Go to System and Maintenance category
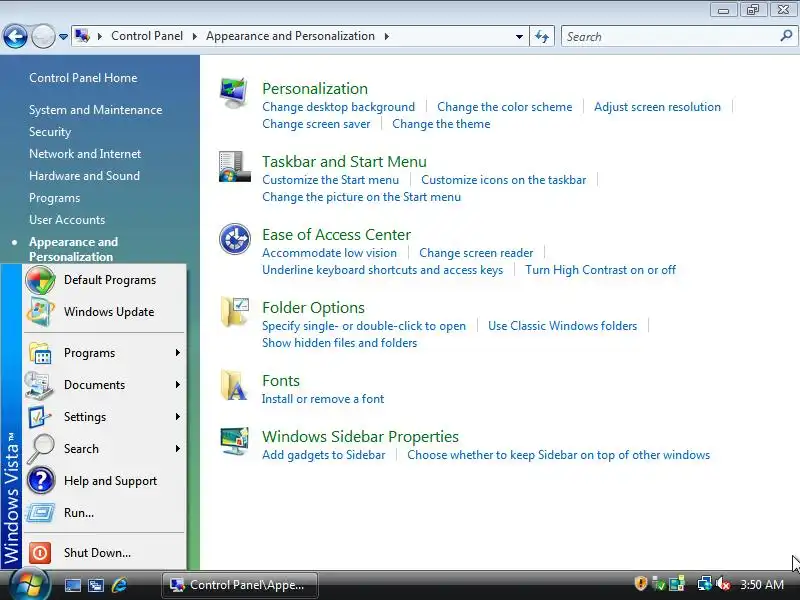The height and width of the screenshot is (600, 800). click(95, 110)
